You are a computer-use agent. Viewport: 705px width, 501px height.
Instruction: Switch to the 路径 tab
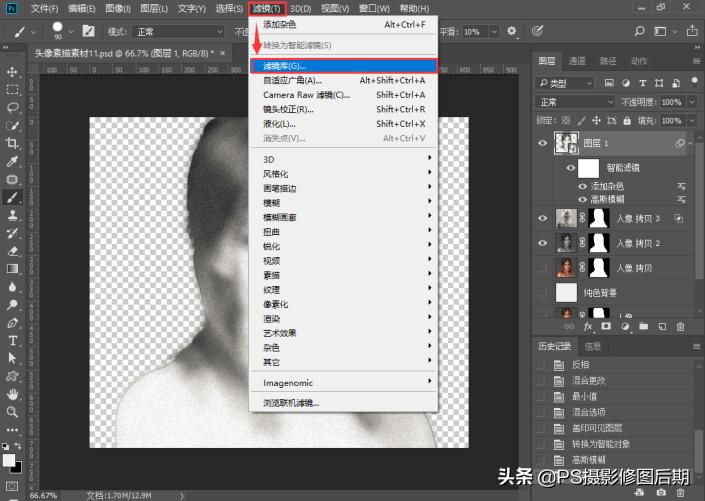tap(608, 61)
